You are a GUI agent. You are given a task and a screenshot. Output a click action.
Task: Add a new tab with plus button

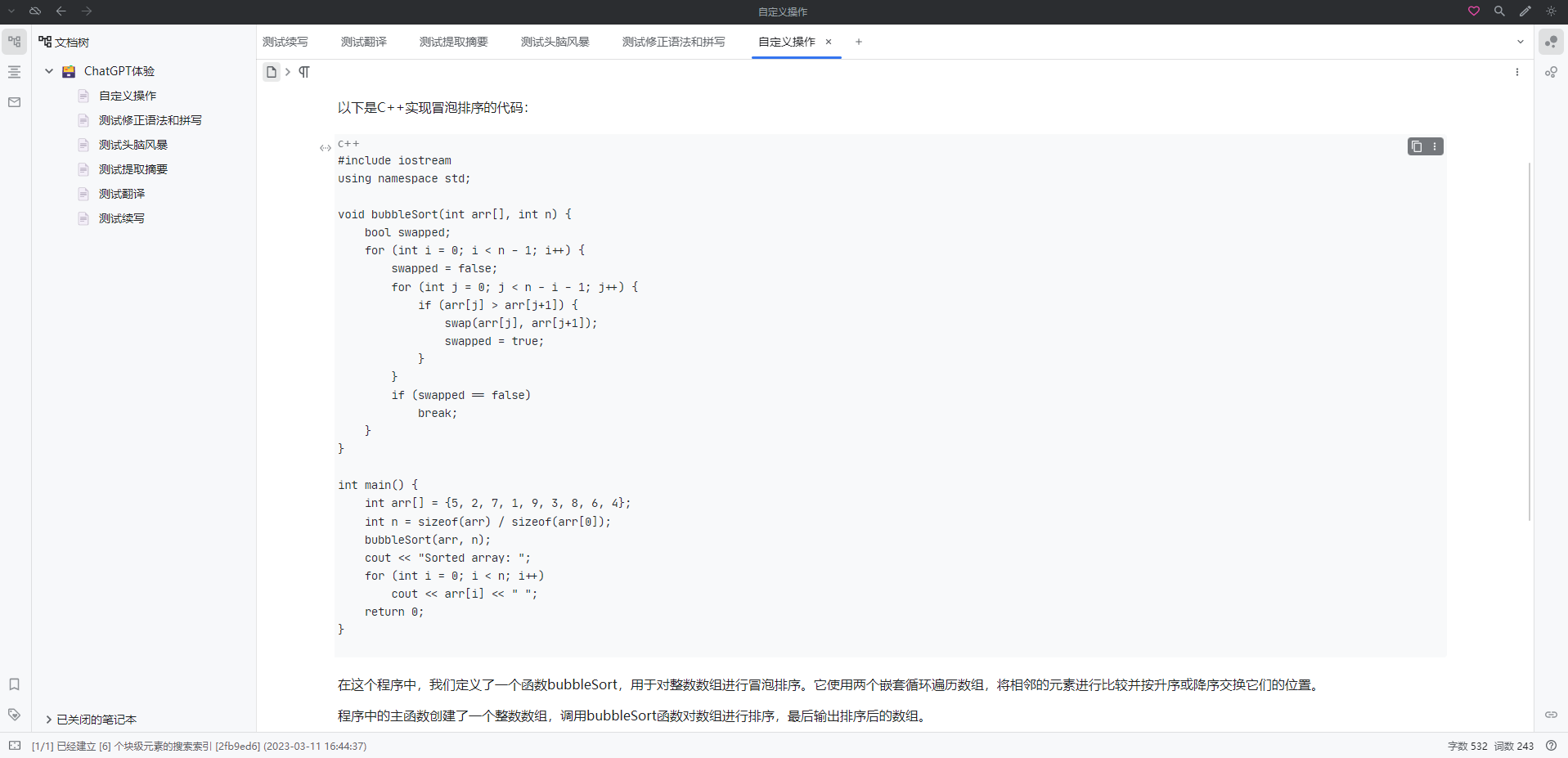(859, 42)
